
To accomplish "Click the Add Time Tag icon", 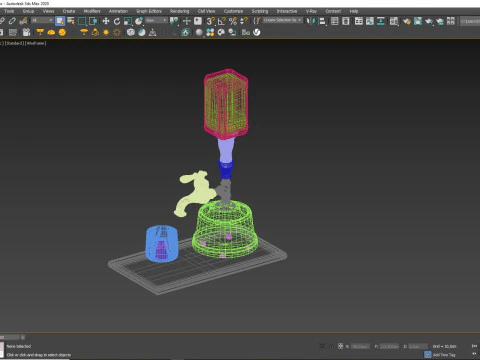I will (x=428, y=354).
